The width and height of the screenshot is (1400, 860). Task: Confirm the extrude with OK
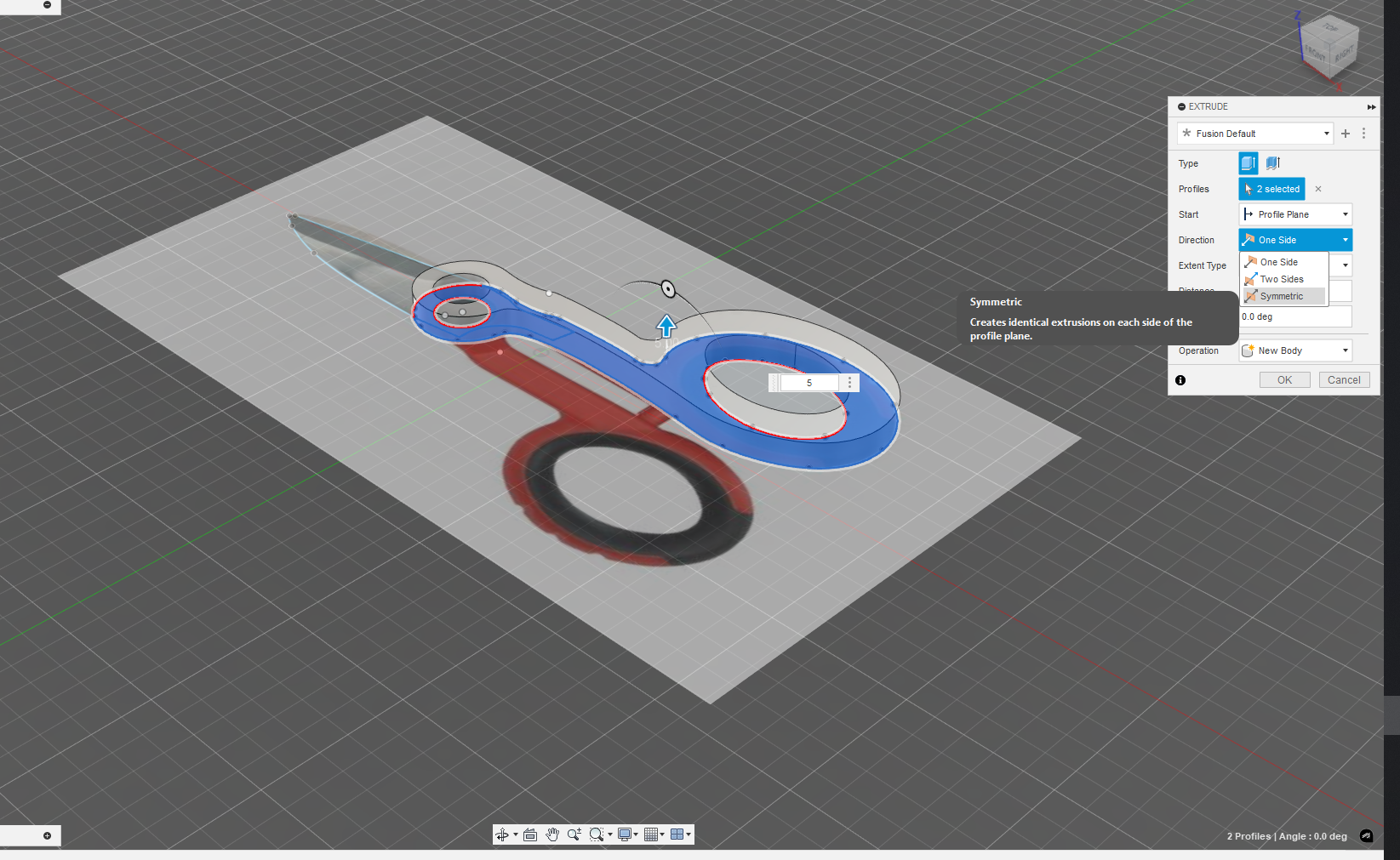(1284, 380)
